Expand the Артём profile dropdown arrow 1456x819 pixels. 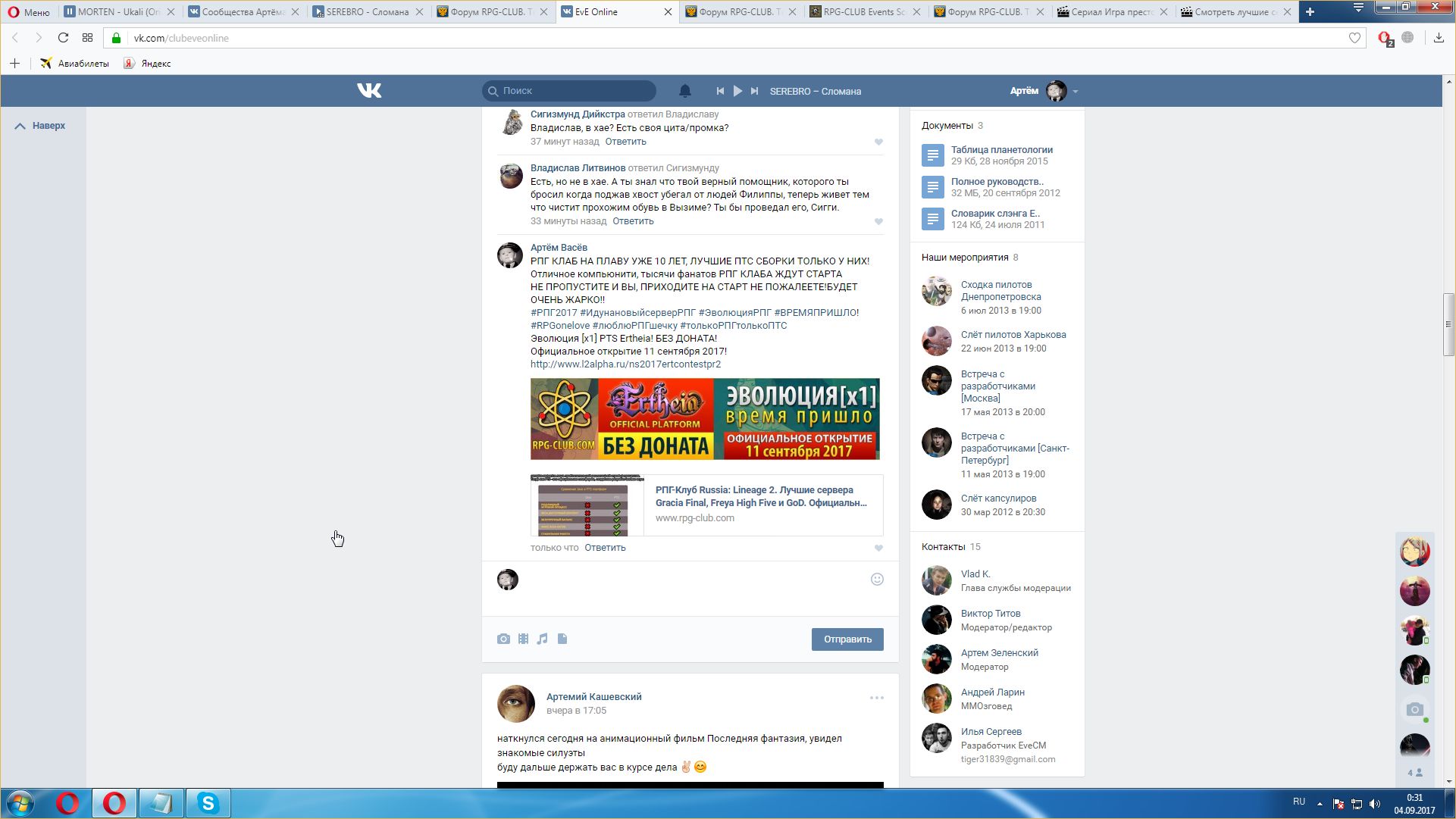(x=1075, y=92)
